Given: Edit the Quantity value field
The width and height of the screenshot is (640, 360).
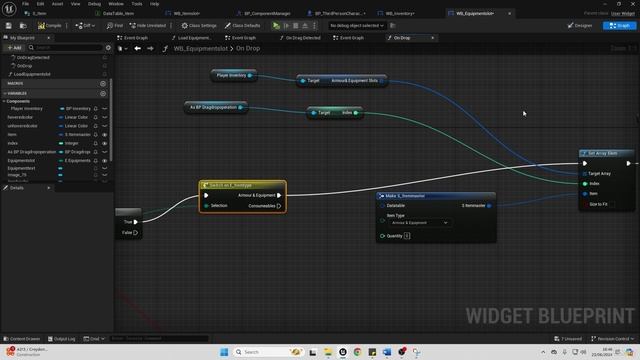Looking at the screenshot, I should point(407,236).
